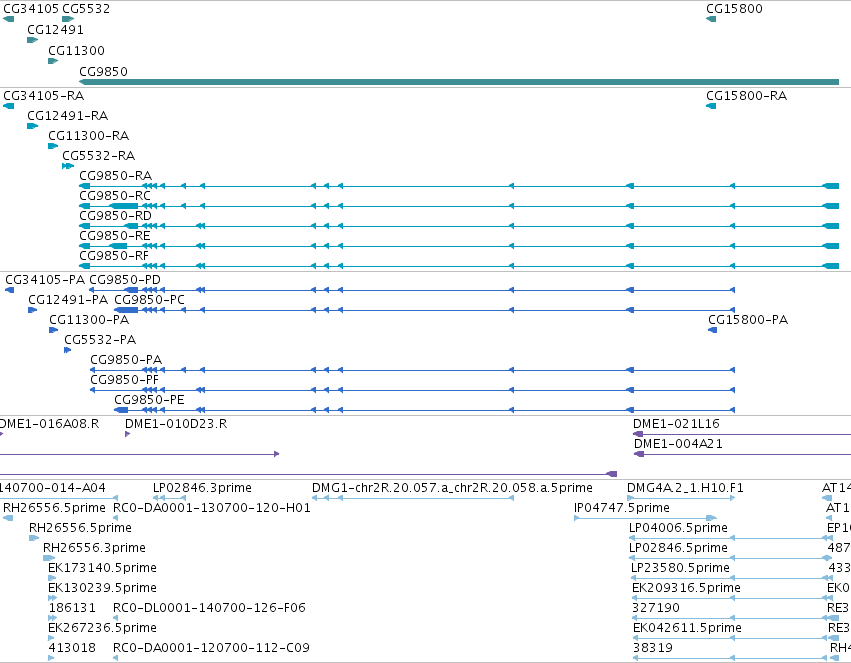The height and width of the screenshot is (663, 851).
Task: Click the 38319 EST label
Action: pyautogui.click(x=653, y=648)
